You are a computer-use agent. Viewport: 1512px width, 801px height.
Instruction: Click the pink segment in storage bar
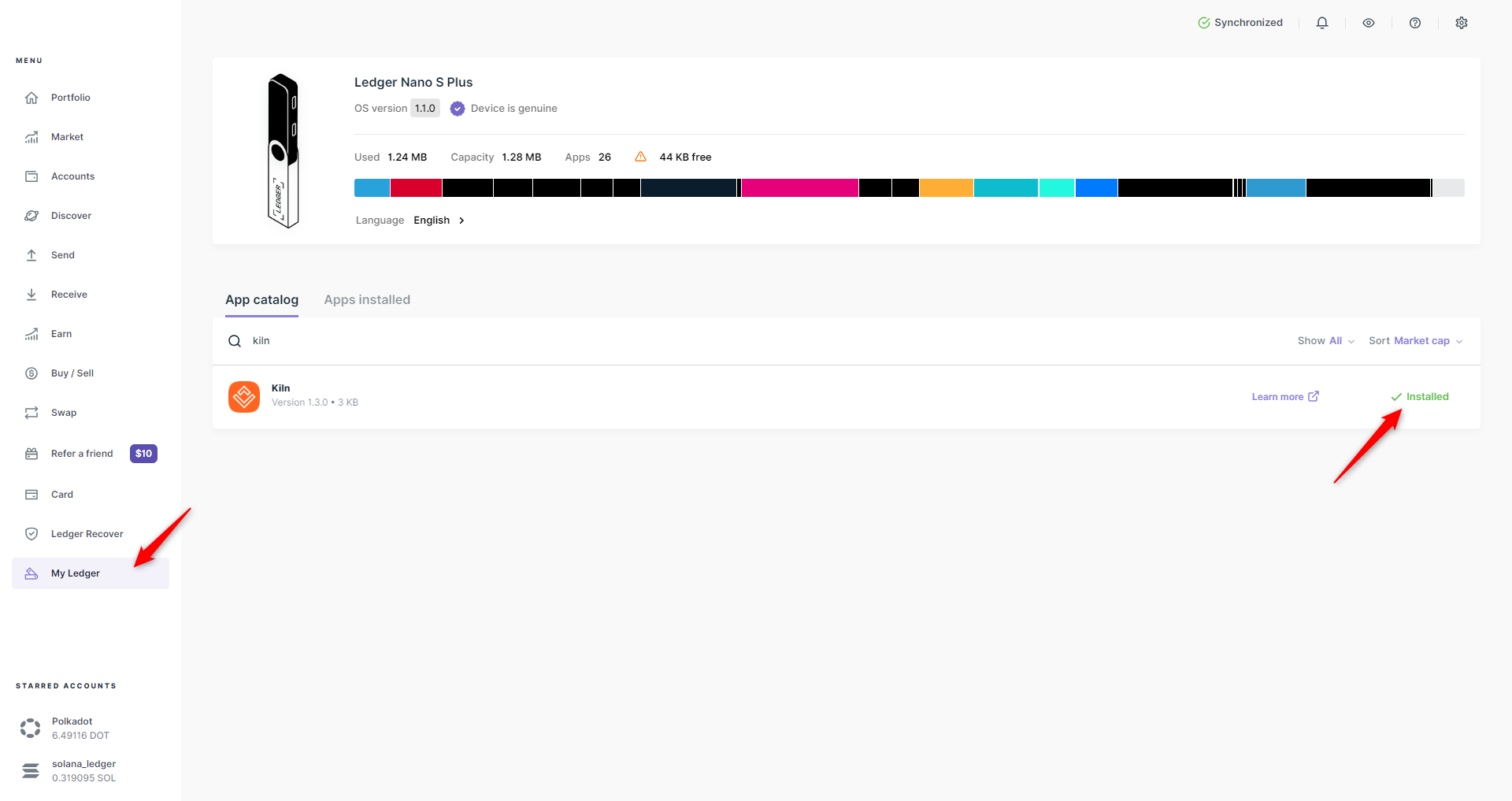[799, 187]
